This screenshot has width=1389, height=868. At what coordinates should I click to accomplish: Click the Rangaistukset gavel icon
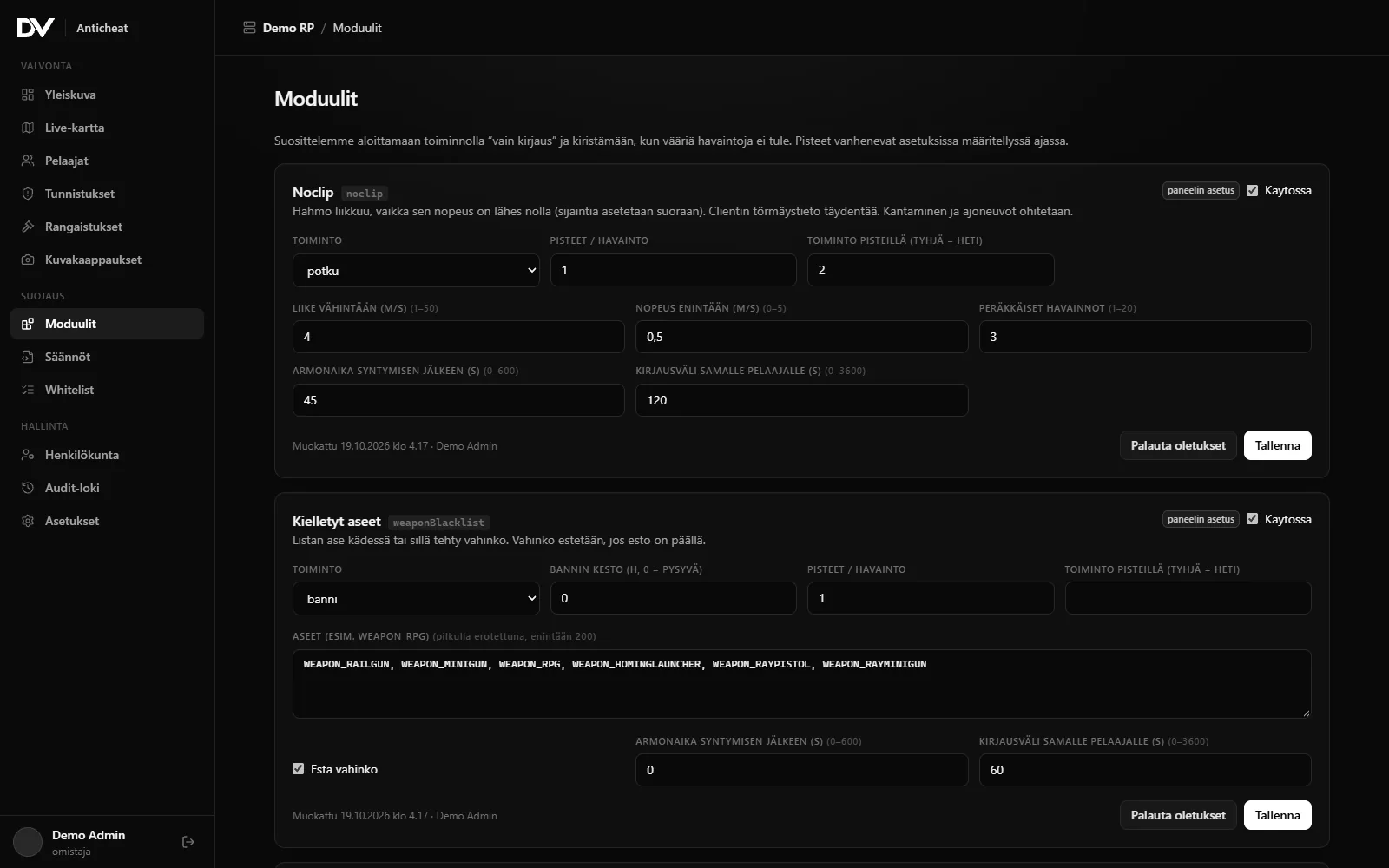click(x=28, y=227)
